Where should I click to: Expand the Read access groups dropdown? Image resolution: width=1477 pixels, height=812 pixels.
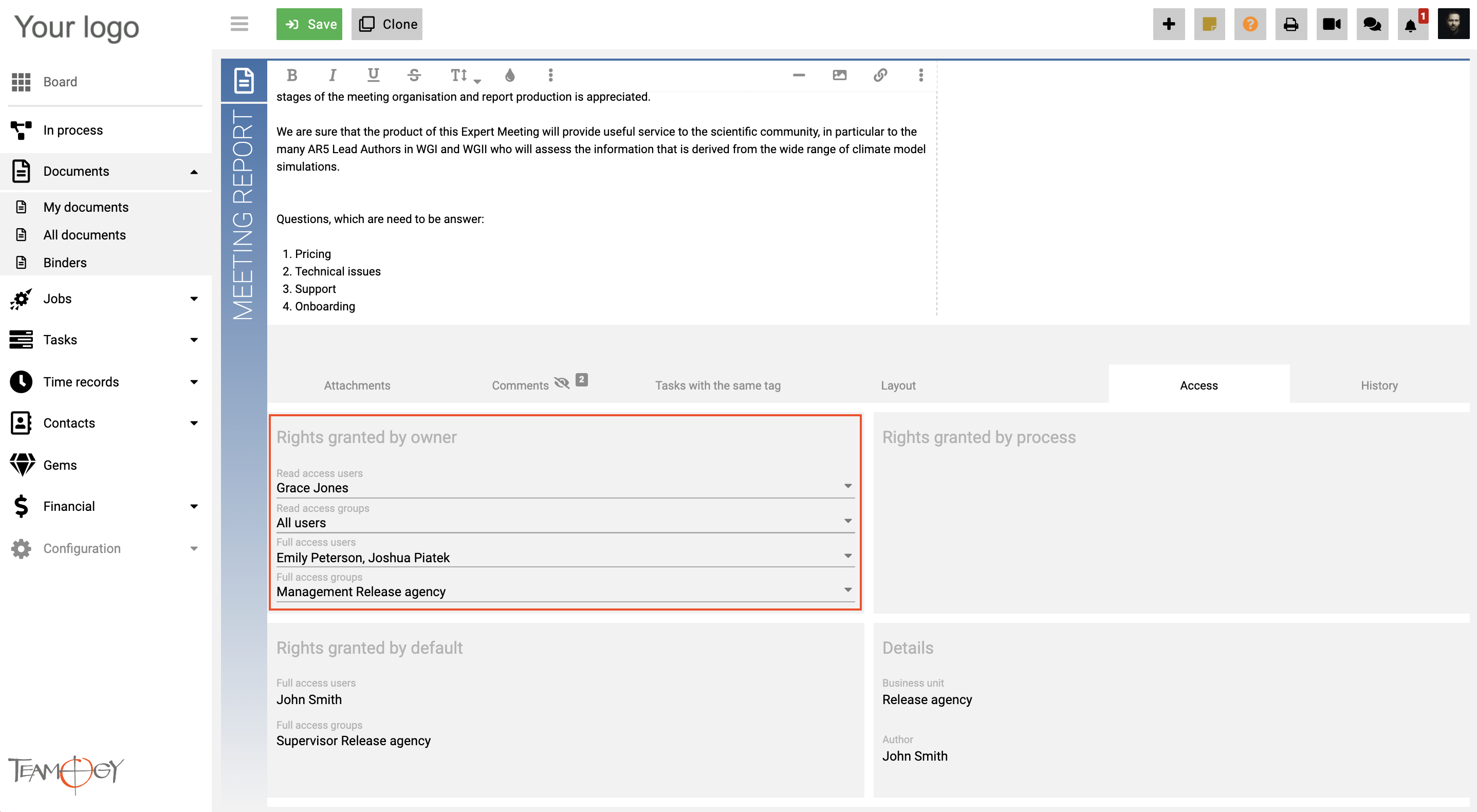pyautogui.click(x=847, y=521)
